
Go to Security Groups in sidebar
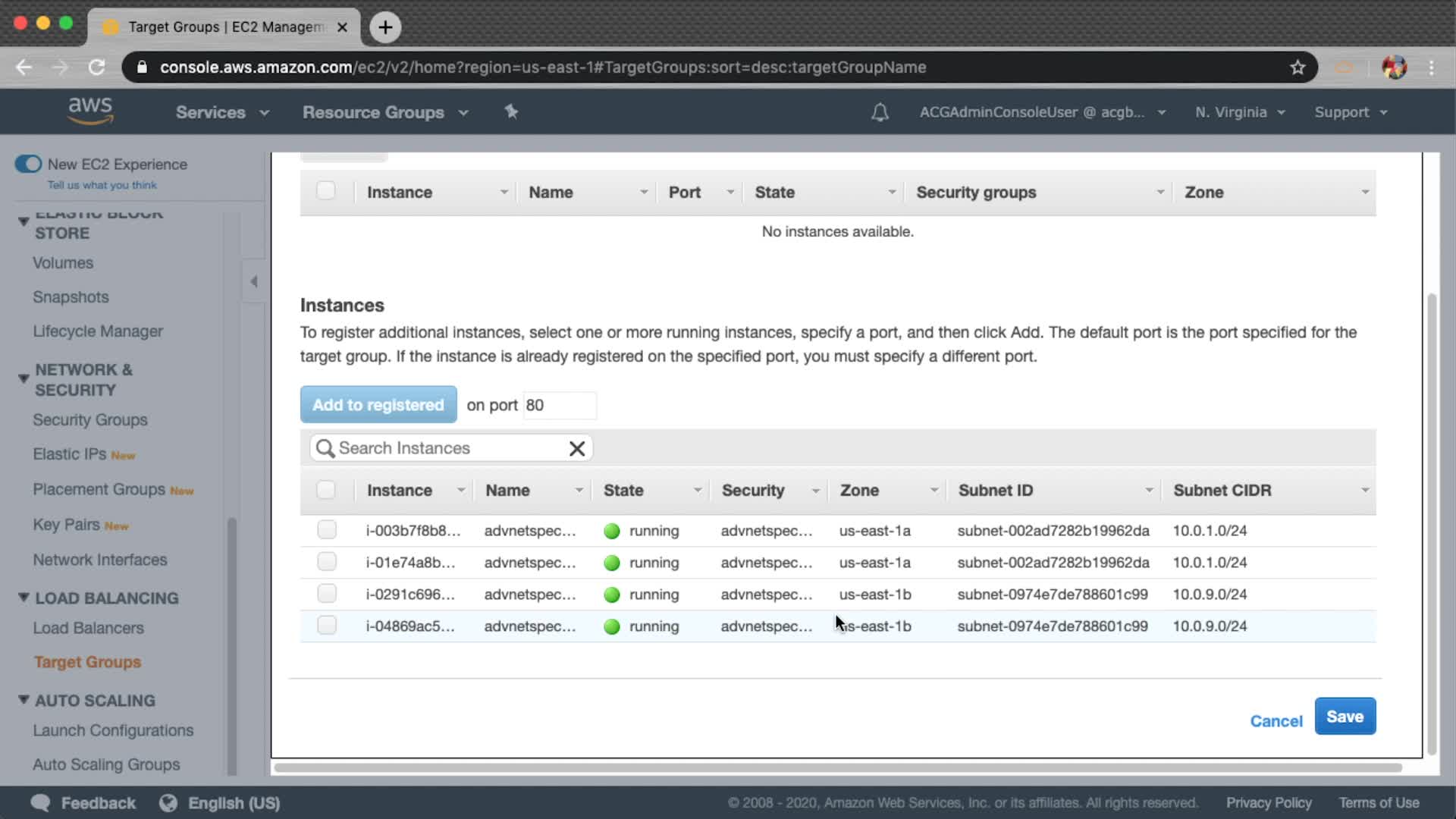(89, 420)
